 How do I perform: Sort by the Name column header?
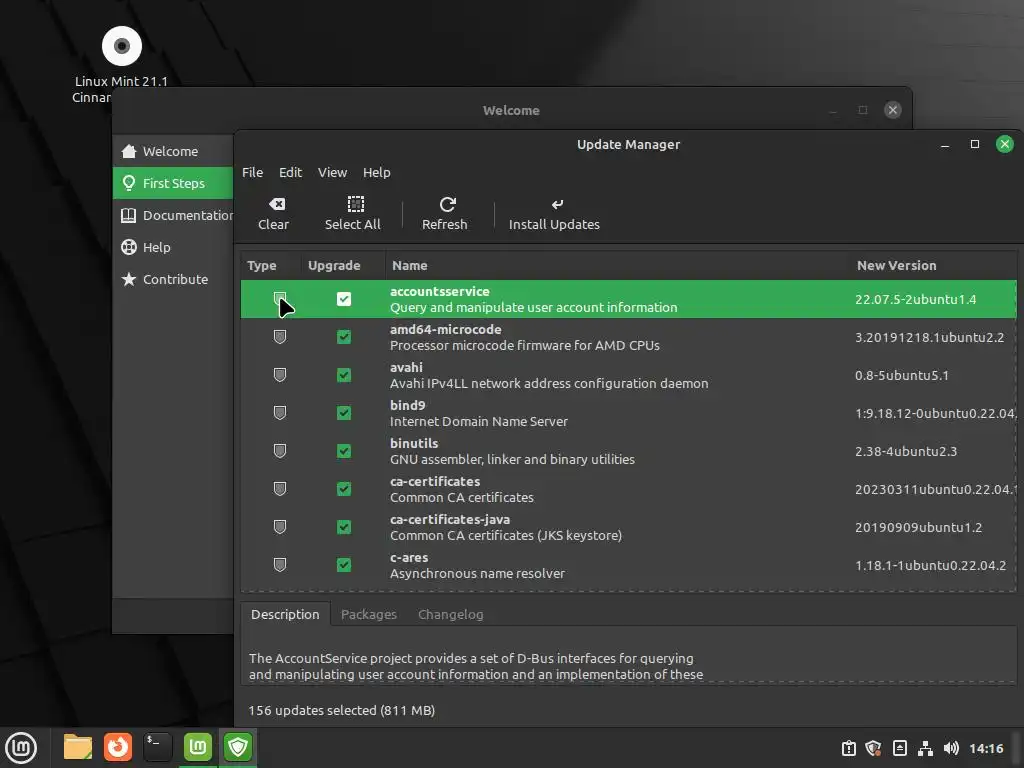click(618, 266)
